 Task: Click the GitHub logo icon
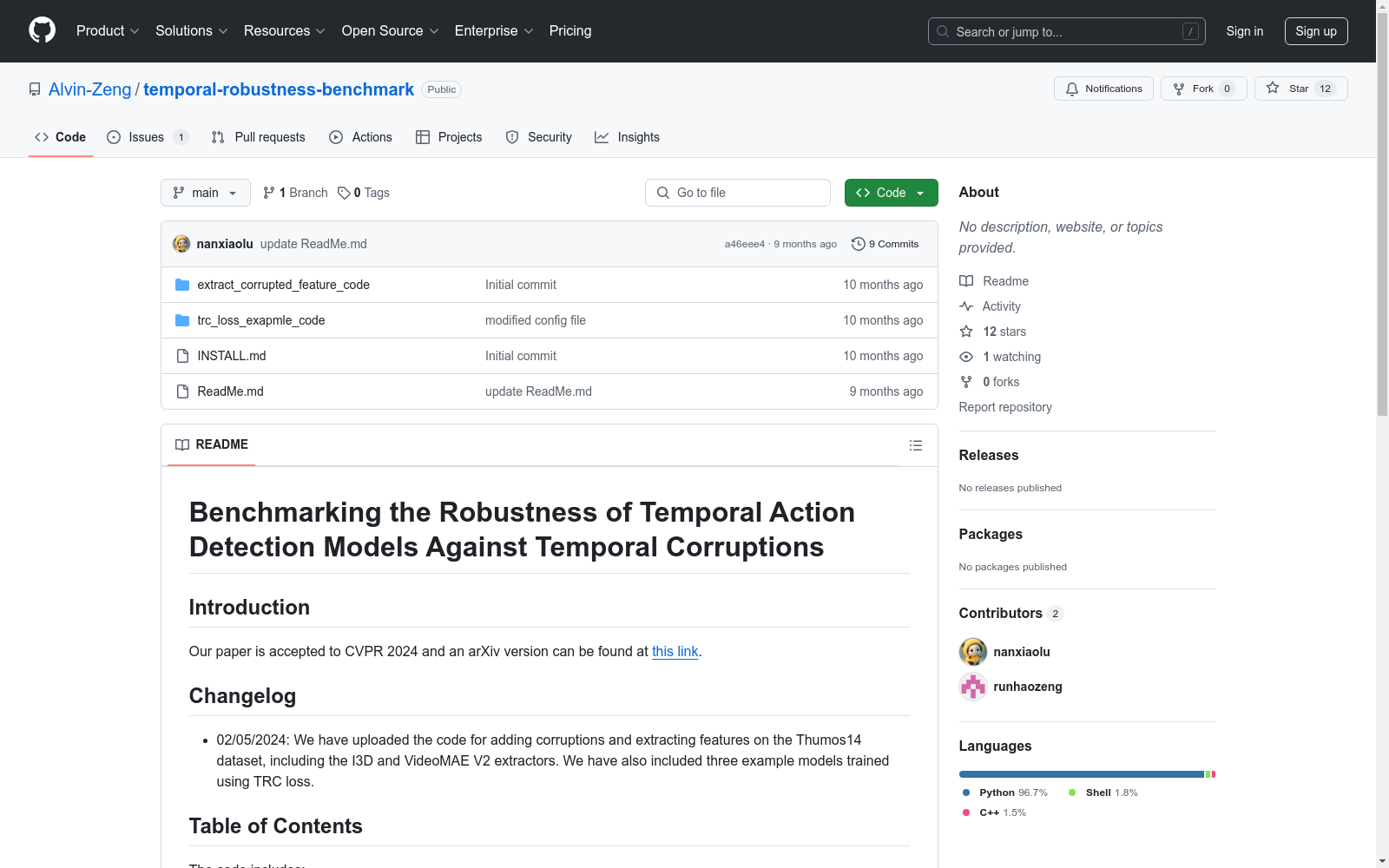pos(42,30)
